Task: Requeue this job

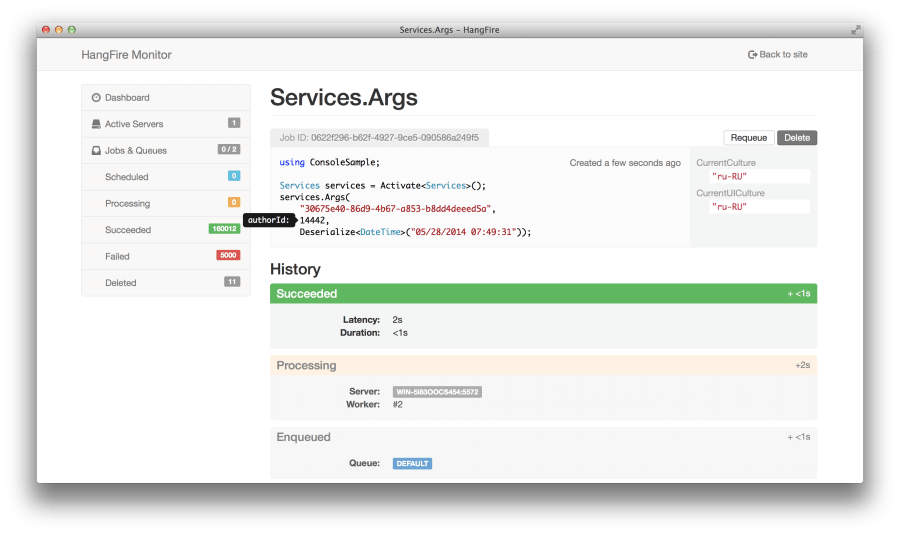Action: (748, 138)
